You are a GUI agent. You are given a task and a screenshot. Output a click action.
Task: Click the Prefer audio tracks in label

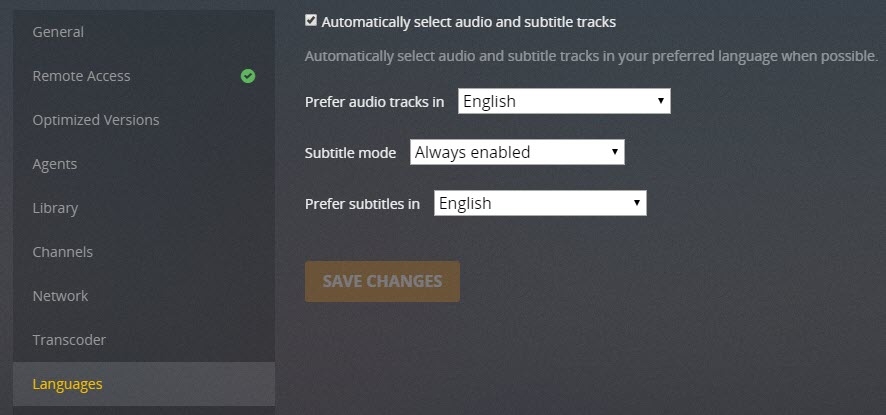click(x=374, y=102)
